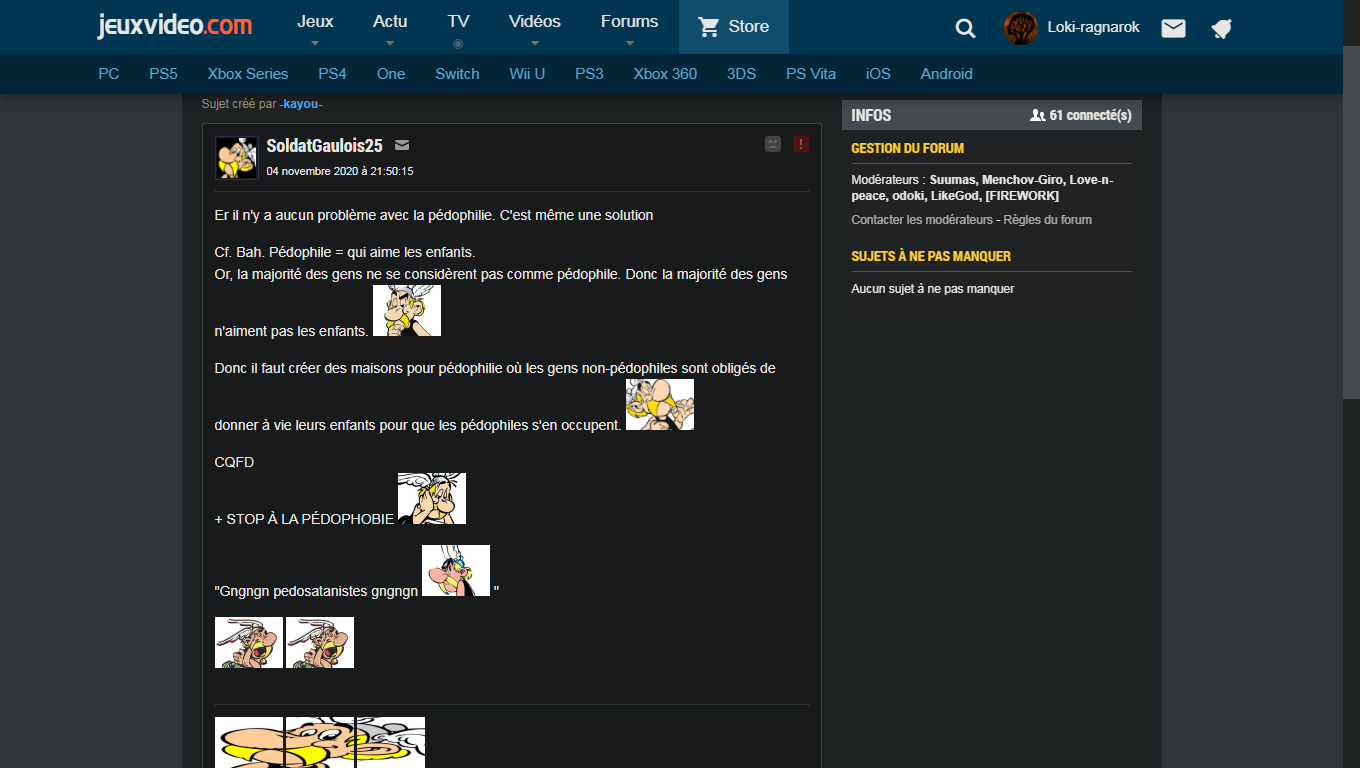Select the PS3 platform link
Image resolution: width=1360 pixels, height=768 pixels.
[589, 74]
